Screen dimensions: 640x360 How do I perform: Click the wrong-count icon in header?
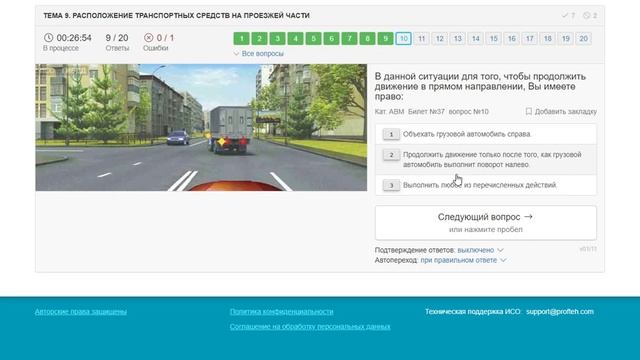(587, 16)
